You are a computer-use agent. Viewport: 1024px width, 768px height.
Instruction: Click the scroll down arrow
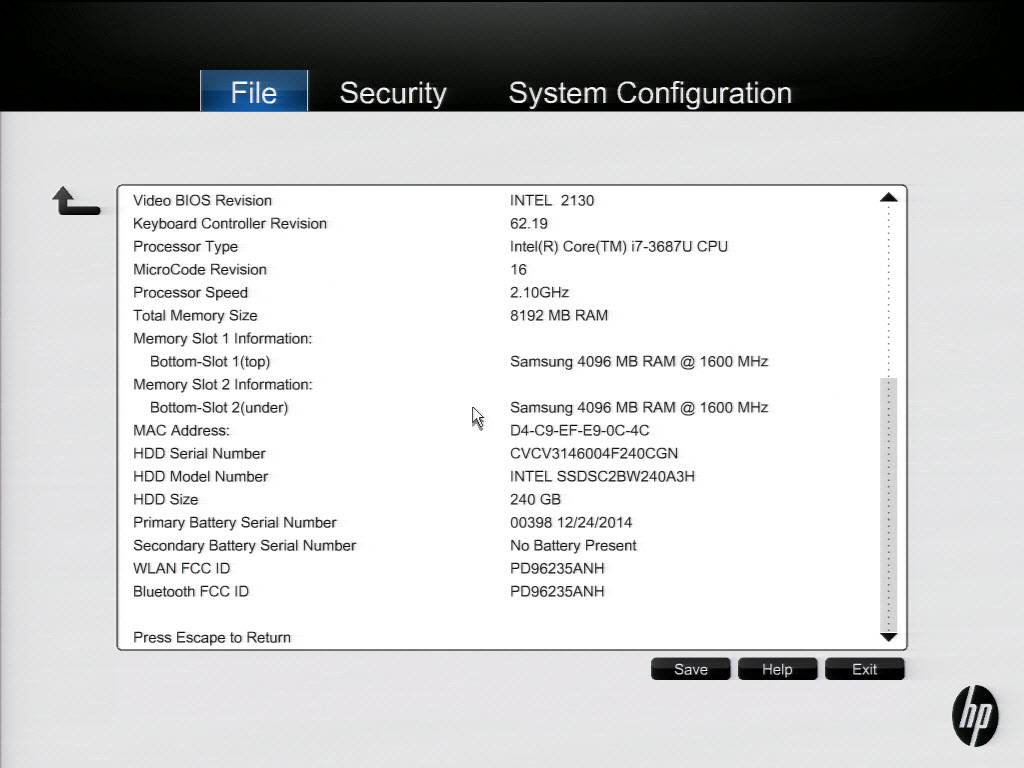coord(888,637)
